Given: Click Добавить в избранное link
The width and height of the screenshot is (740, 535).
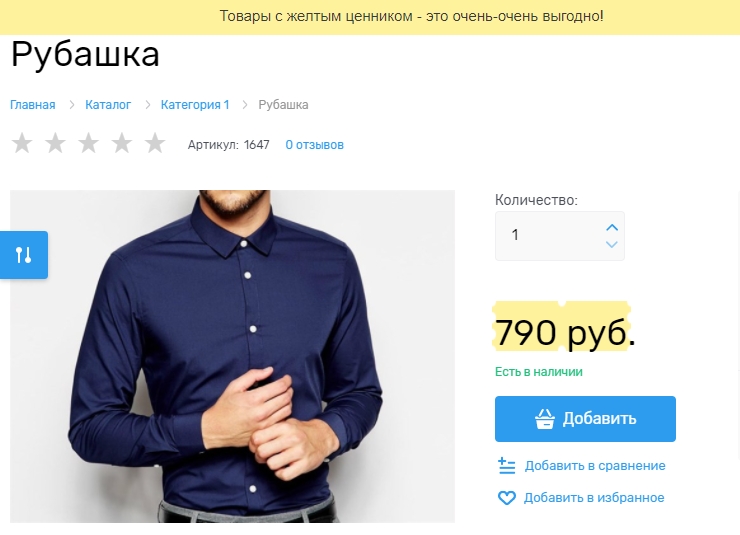Looking at the screenshot, I should (x=594, y=498).
